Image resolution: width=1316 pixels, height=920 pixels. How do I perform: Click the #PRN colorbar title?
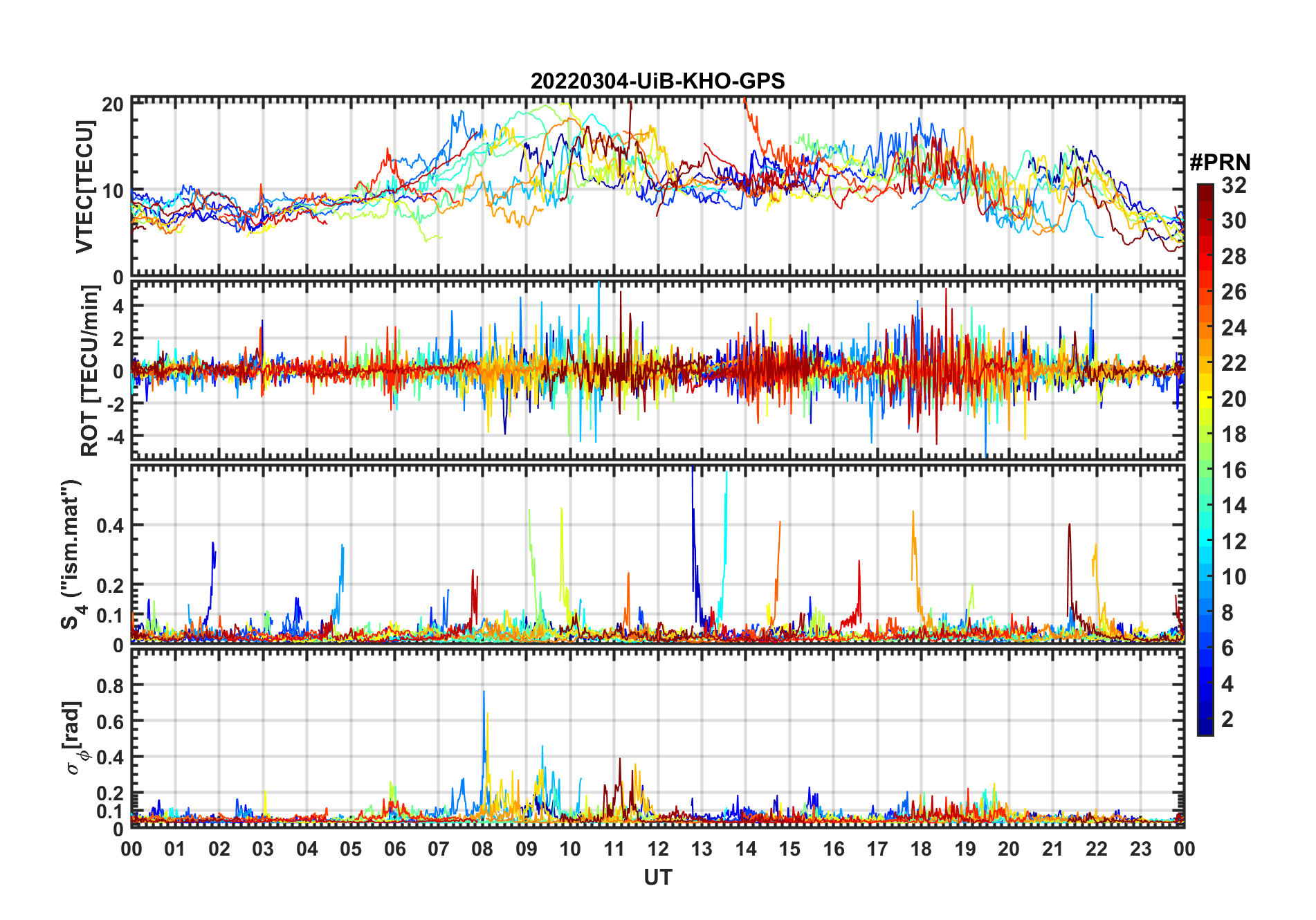pos(1220,163)
